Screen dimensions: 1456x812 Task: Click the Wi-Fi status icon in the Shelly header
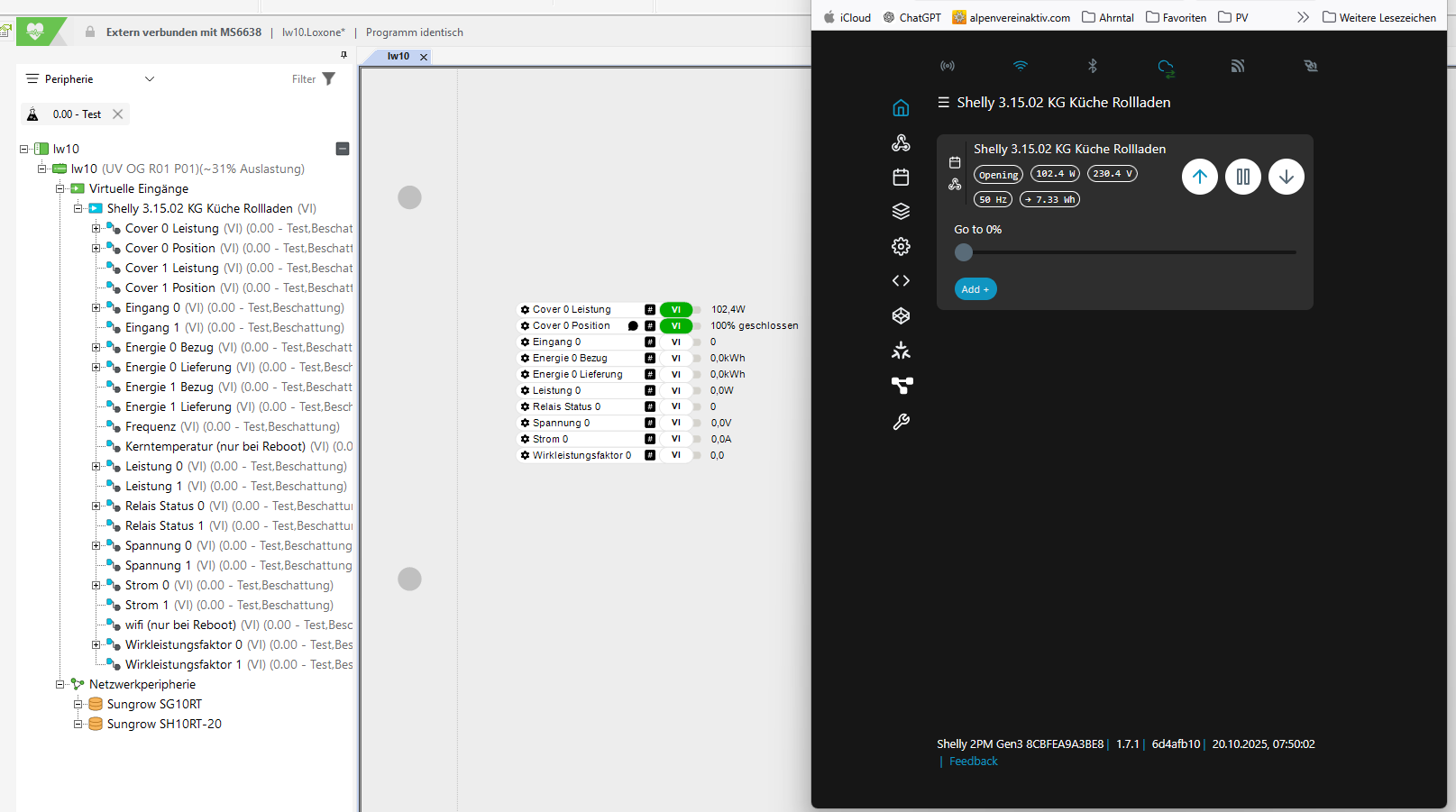1021,66
